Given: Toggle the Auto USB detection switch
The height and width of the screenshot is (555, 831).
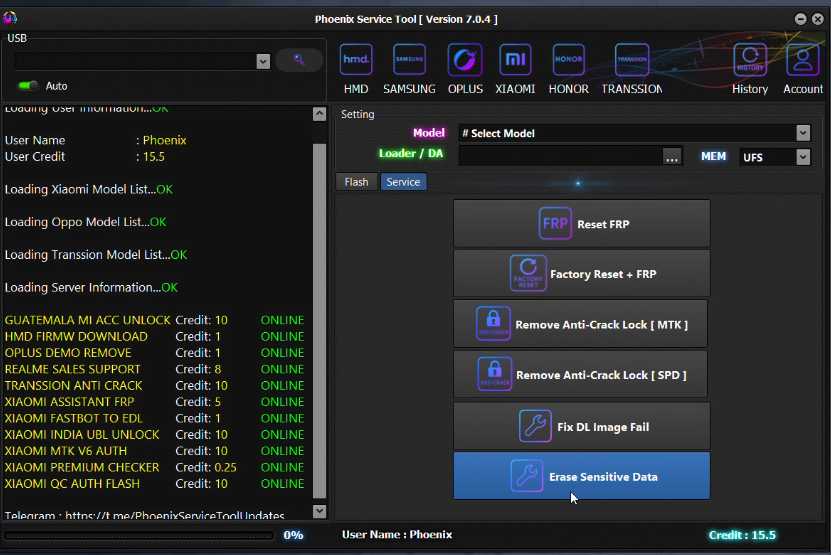Looking at the screenshot, I should click(28, 85).
